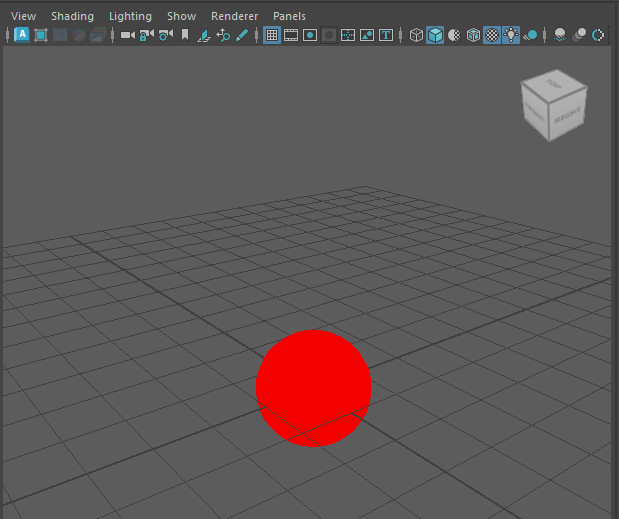This screenshot has width=619, height=519.
Task: Open the Panels menu
Action: click(289, 16)
